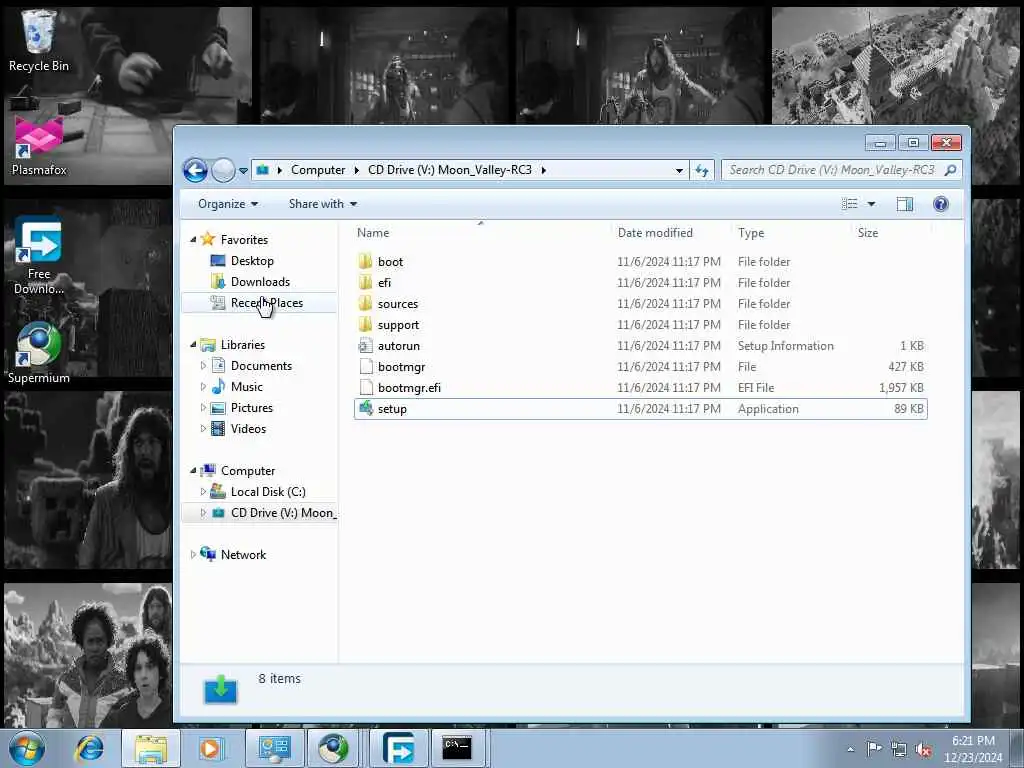Click the Change your view icon
Image resolution: width=1024 pixels, height=768 pixels.
click(x=850, y=204)
